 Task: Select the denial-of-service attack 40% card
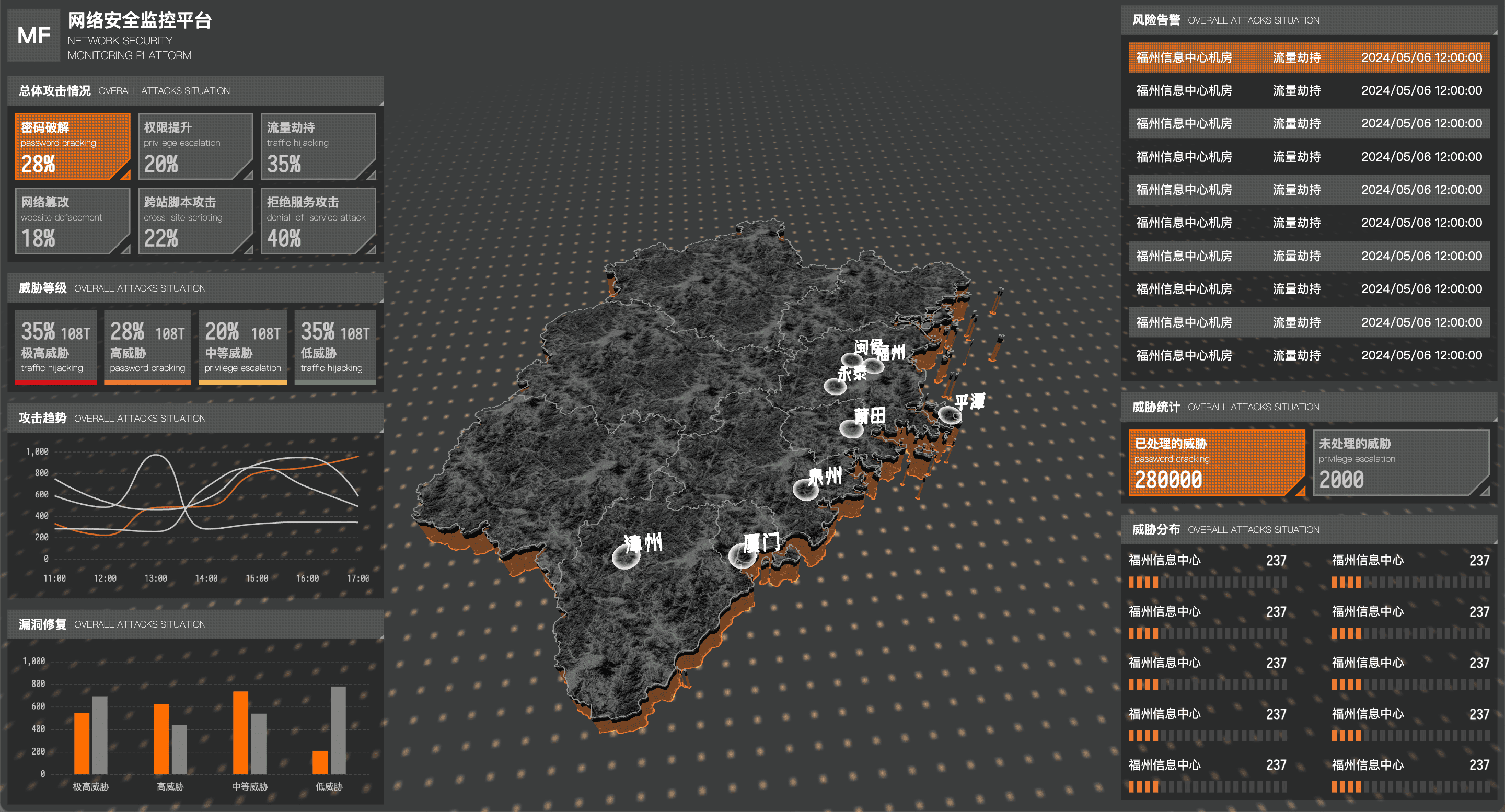[318, 221]
